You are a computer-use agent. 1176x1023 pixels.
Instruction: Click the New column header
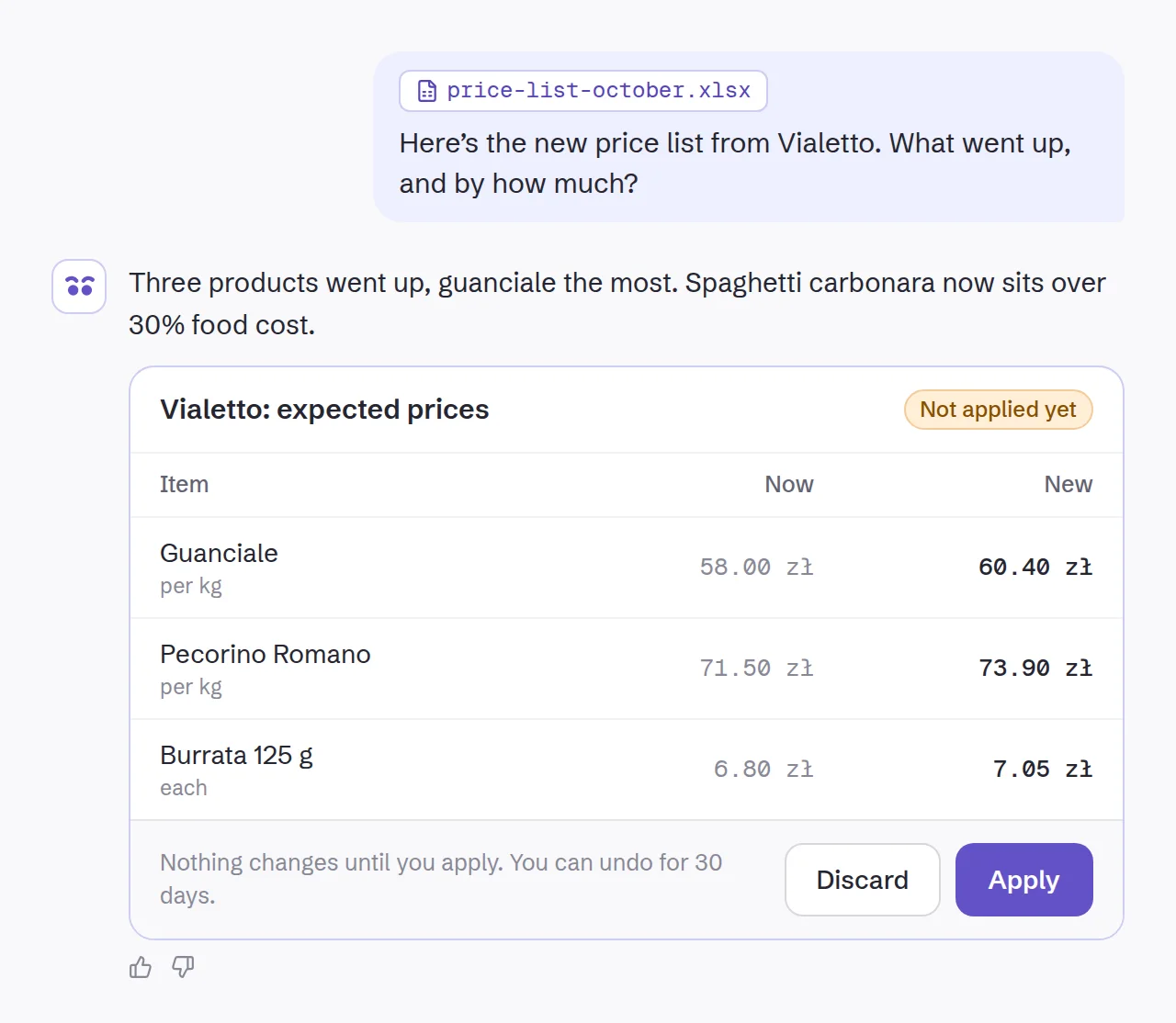click(1068, 484)
